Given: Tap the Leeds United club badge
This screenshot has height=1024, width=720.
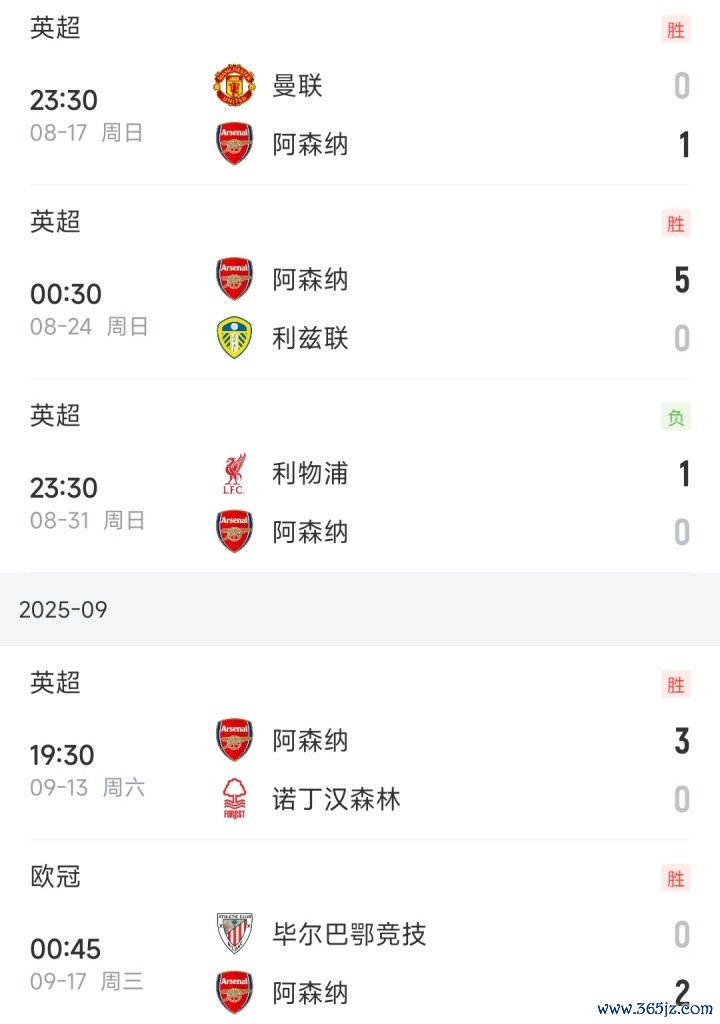Looking at the screenshot, I should 235,338.
